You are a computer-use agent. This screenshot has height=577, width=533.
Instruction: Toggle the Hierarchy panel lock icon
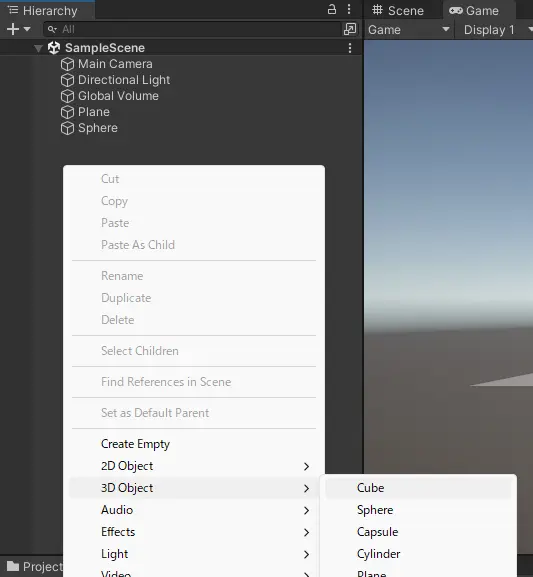pyautogui.click(x=332, y=9)
